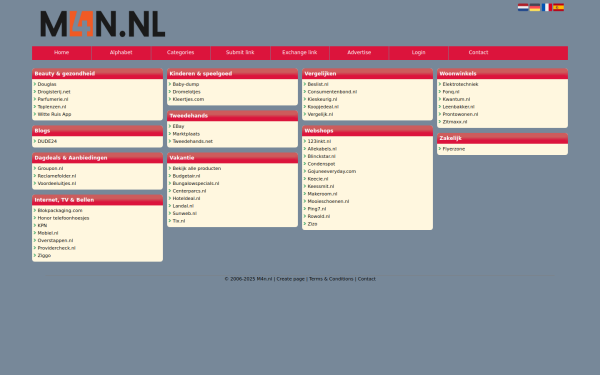Image resolution: width=600 pixels, height=375 pixels.
Task: Go to the Categories menu item
Action: pos(181,52)
